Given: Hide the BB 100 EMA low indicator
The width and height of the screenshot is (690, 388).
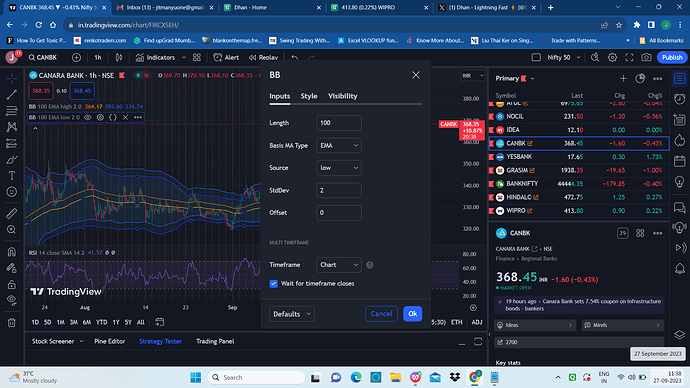Looking at the screenshot, I should pos(88,117).
